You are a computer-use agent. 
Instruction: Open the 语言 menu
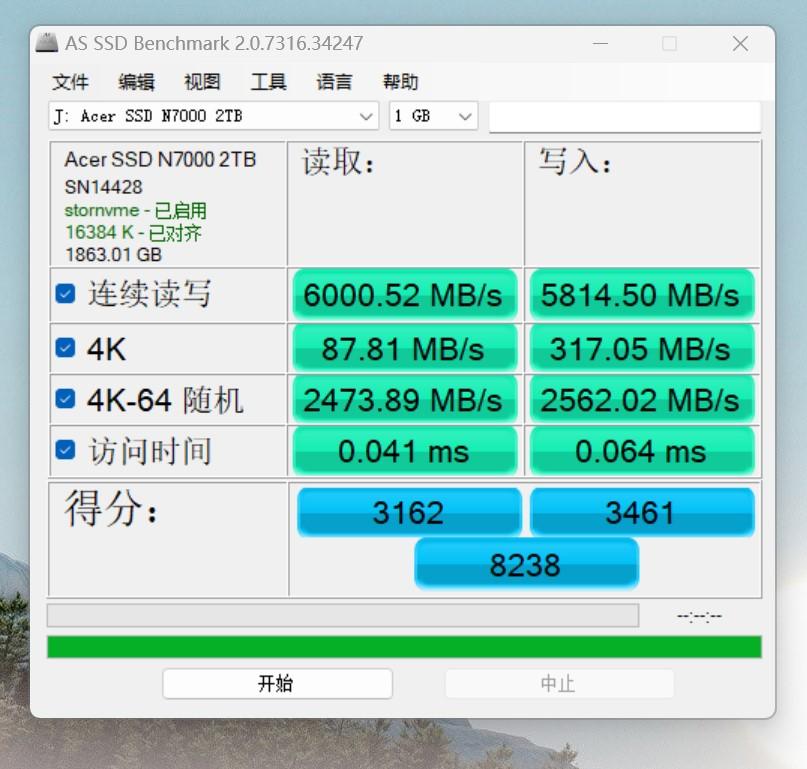(334, 82)
